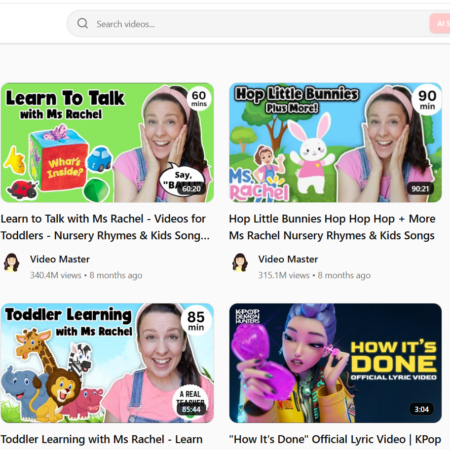The height and width of the screenshot is (450, 450).
Task: Click the 85:44 duration badge
Action: 191,409
